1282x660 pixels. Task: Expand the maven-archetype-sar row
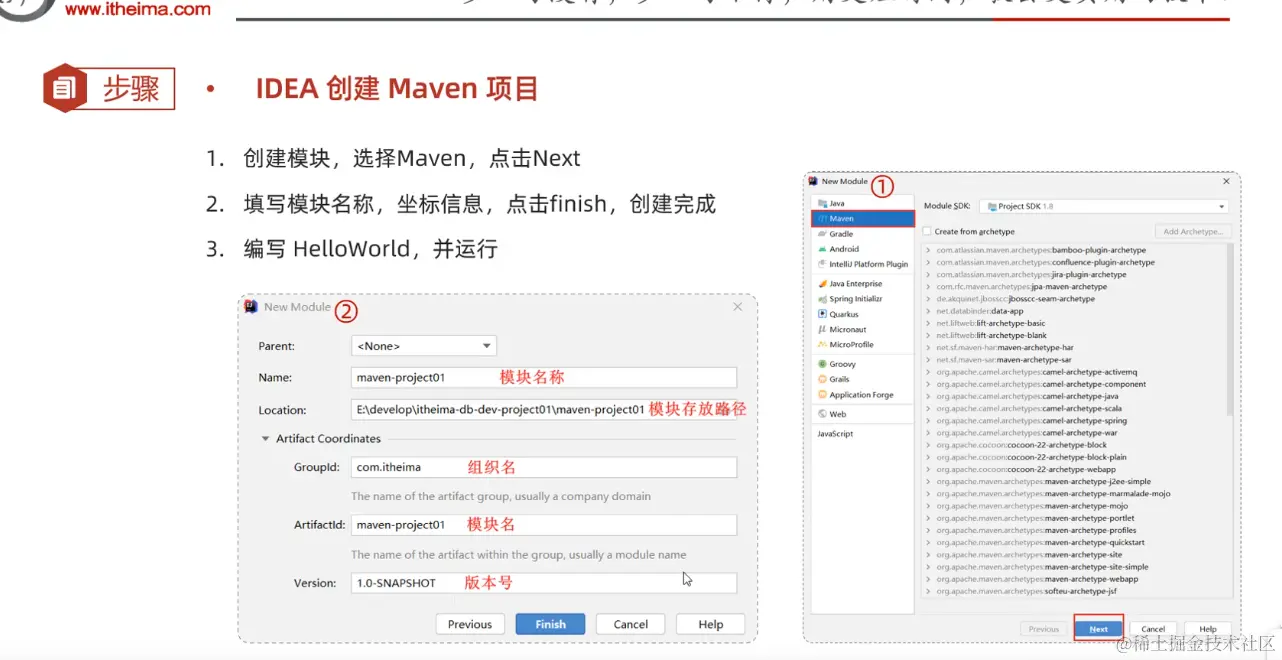coord(928,360)
